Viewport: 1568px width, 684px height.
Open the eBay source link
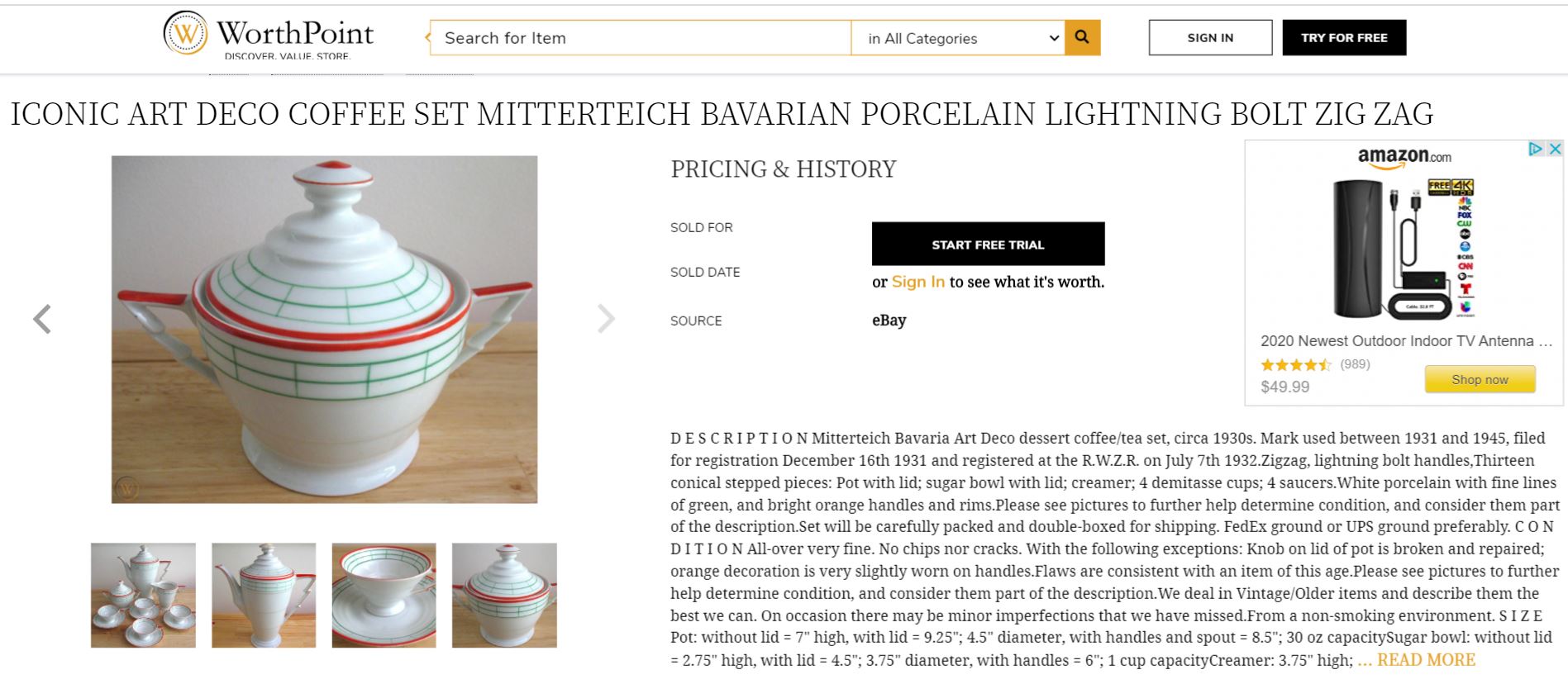click(889, 320)
